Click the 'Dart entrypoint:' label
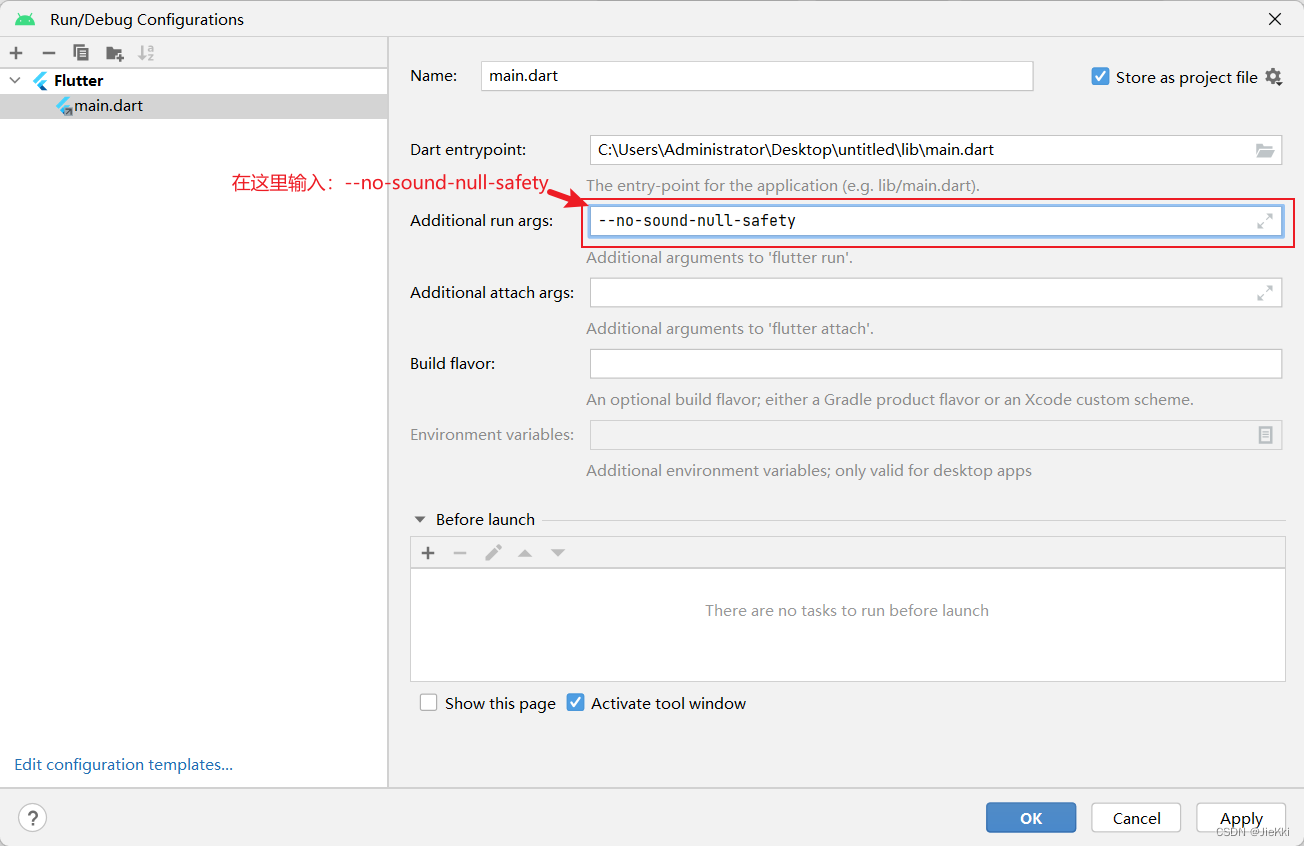 [468, 150]
